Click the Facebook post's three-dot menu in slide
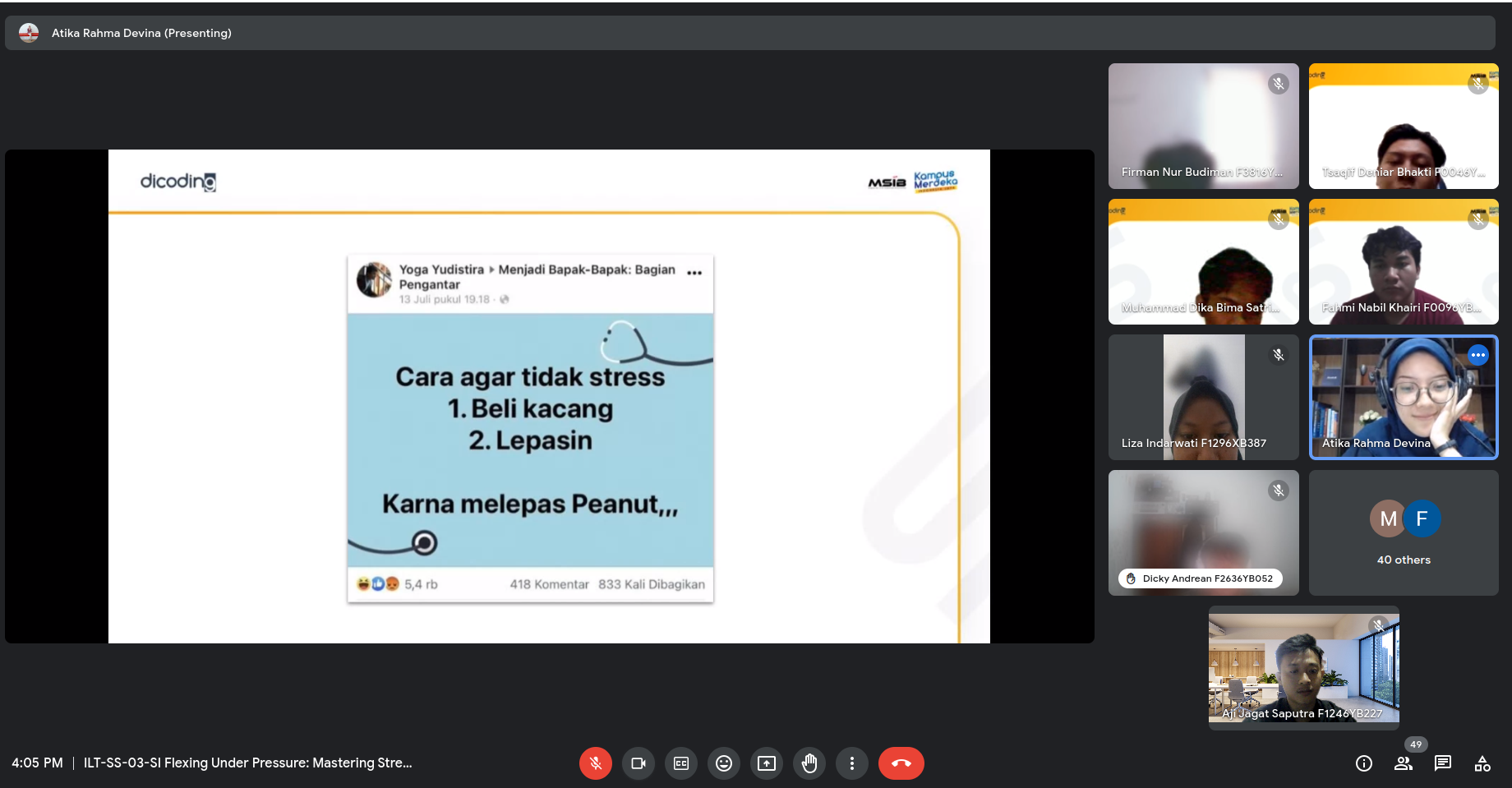Screen dimensions: 1512x788 (694, 273)
